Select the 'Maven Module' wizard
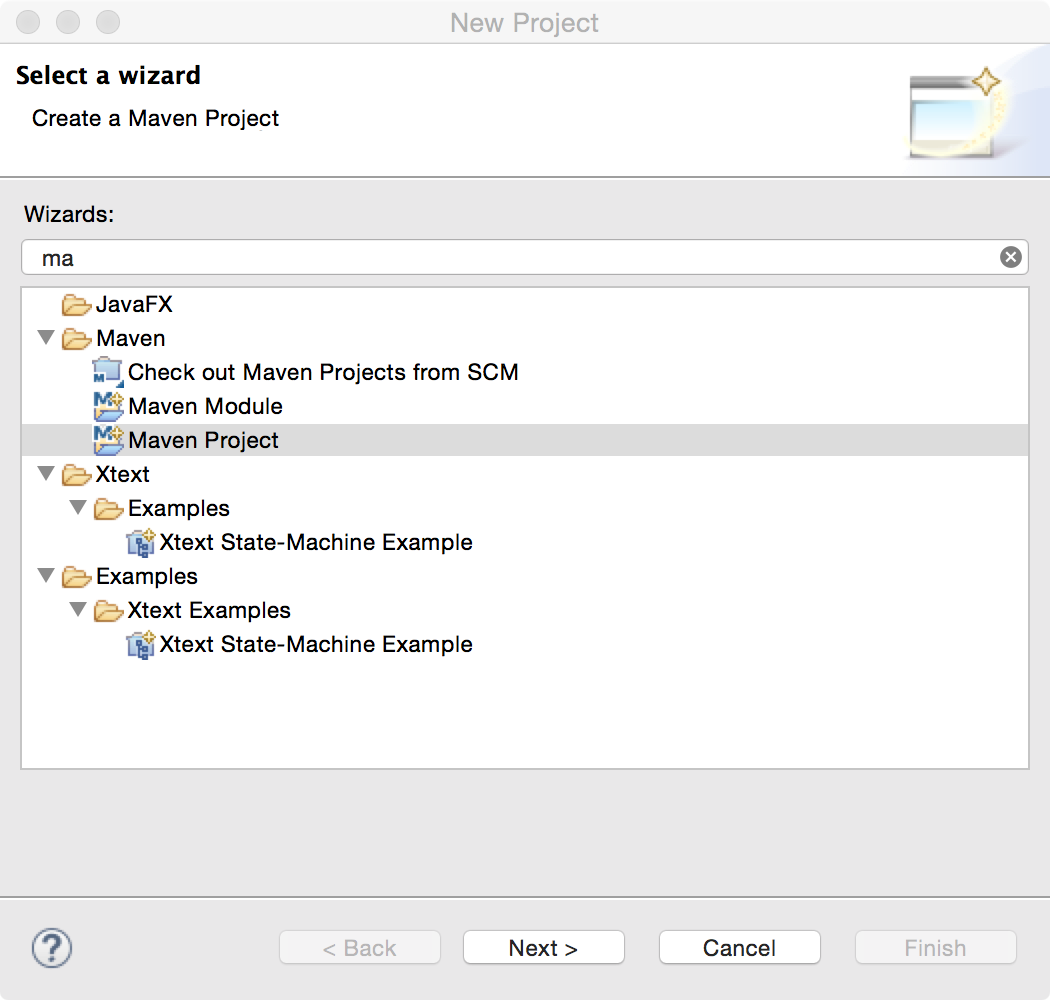The image size is (1050, 1000). click(x=206, y=407)
